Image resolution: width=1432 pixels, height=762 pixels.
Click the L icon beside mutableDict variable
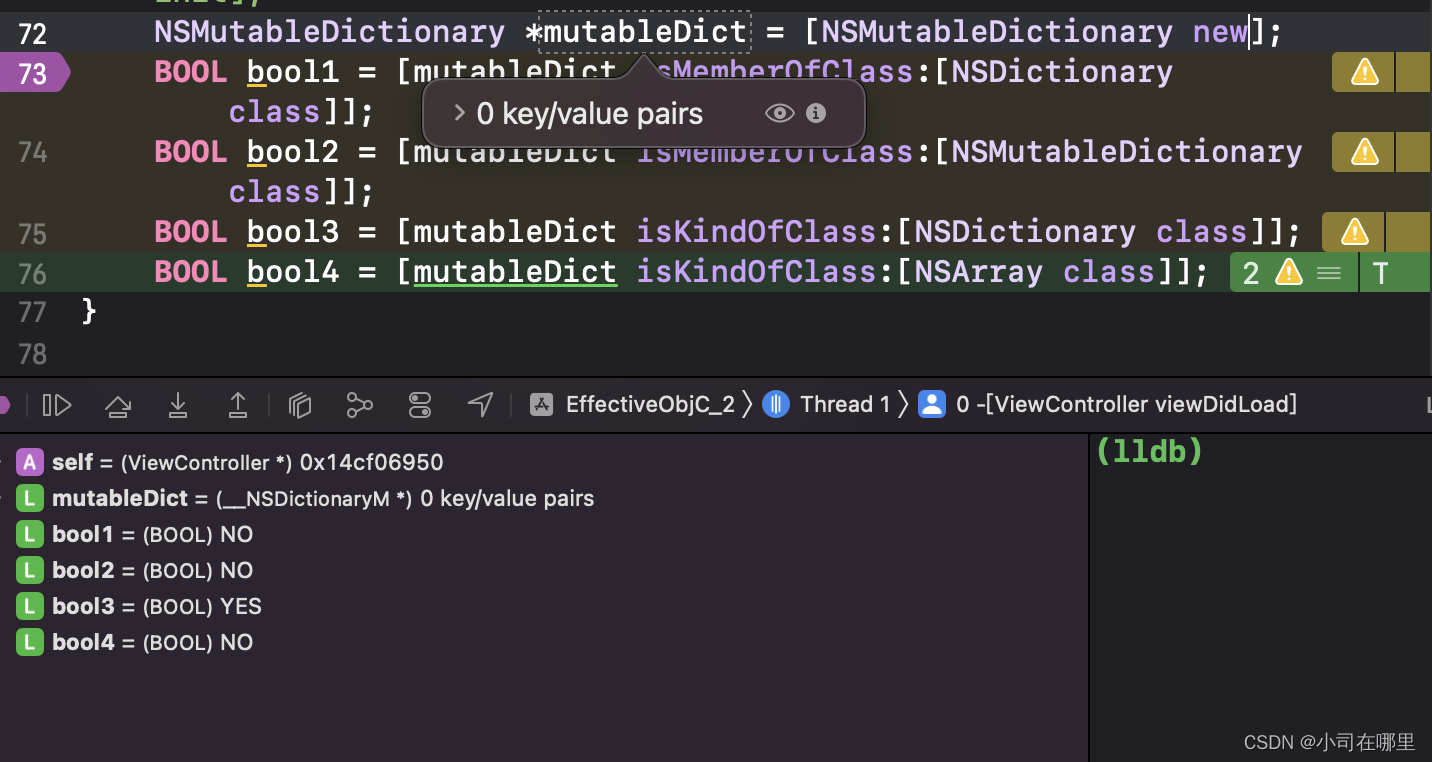(30, 498)
